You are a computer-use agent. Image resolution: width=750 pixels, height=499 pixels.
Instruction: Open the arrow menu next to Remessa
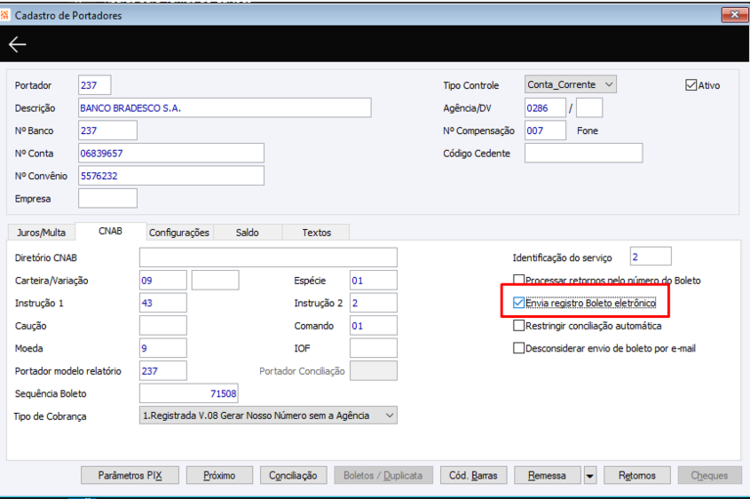point(590,476)
